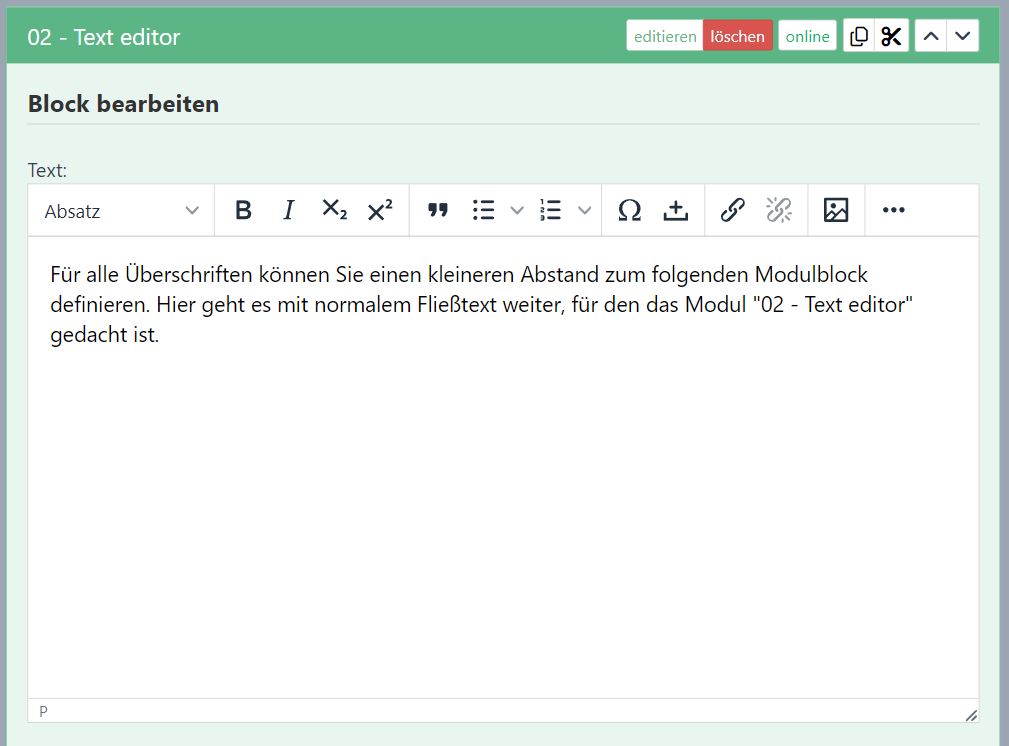This screenshot has height=746, width=1009.
Task: Toggle the block's online status
Action: (807, 36)
